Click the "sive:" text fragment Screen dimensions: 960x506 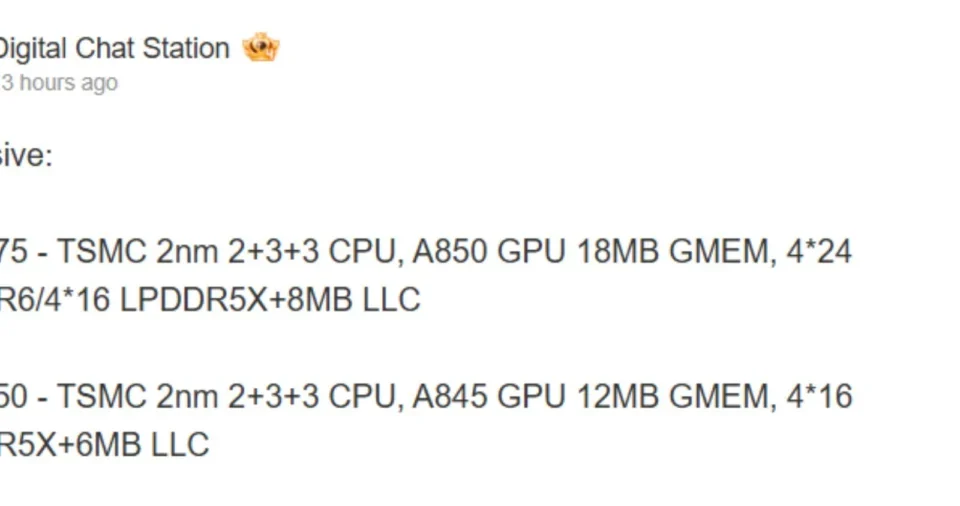point(24,156)
